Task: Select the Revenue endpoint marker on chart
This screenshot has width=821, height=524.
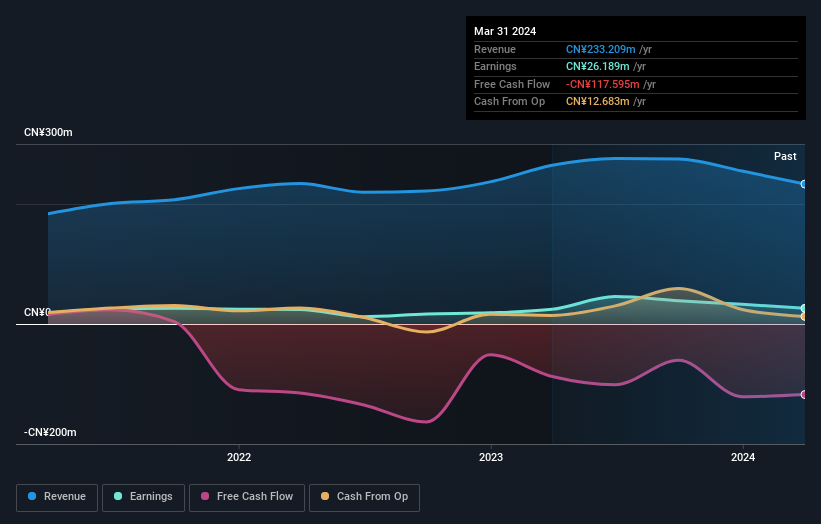Action: click(804, 184)
